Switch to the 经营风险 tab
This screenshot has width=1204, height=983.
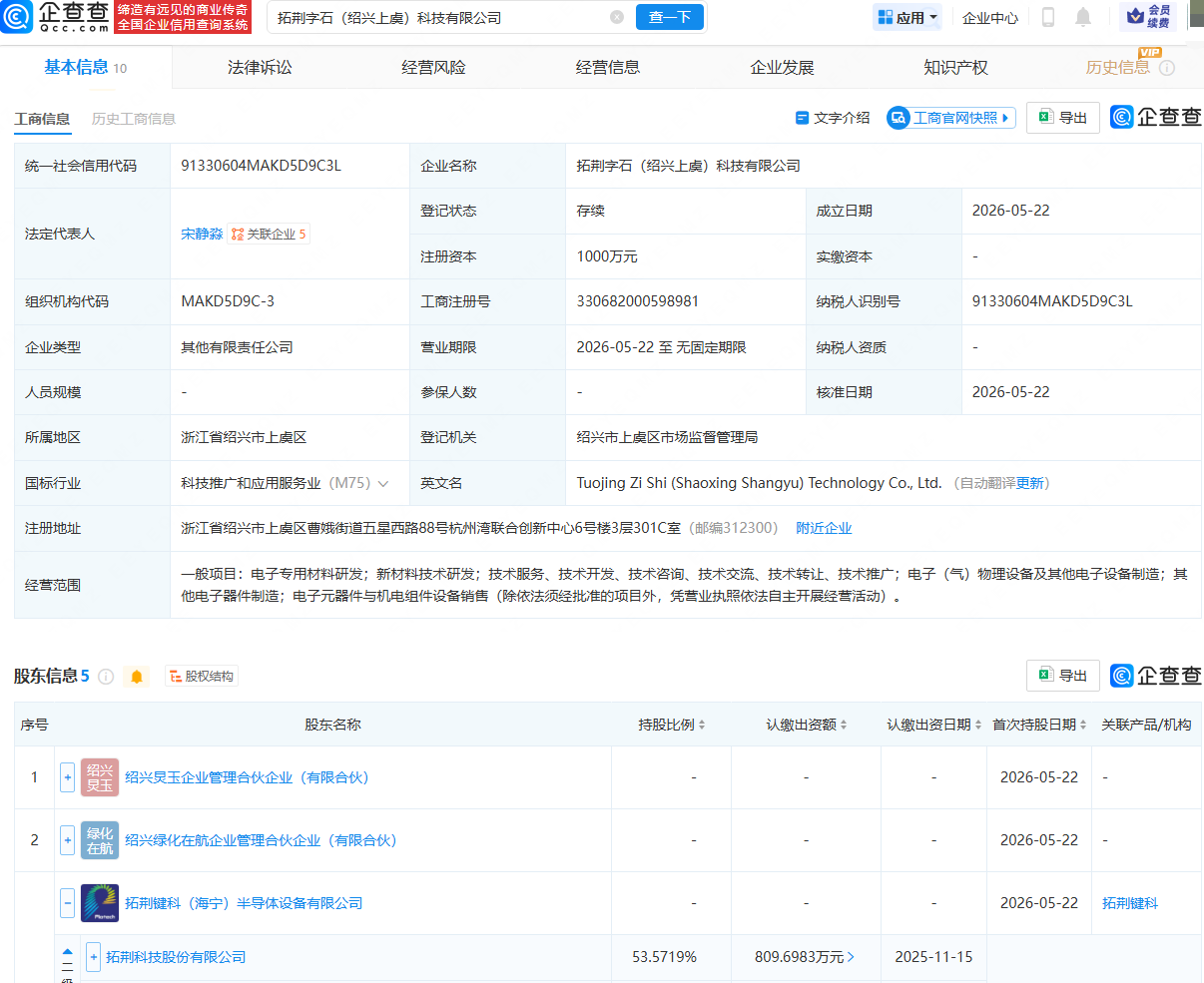(x=433, y=67)
